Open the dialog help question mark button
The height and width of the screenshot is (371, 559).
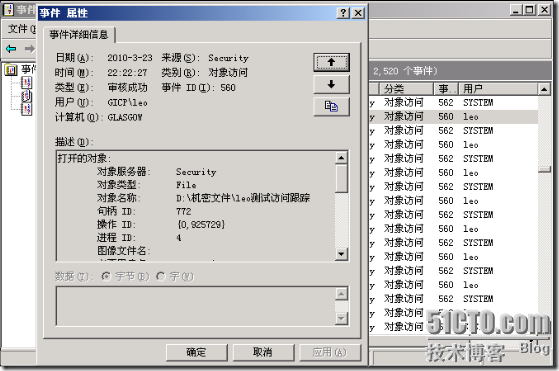click(x=343, y=13)
